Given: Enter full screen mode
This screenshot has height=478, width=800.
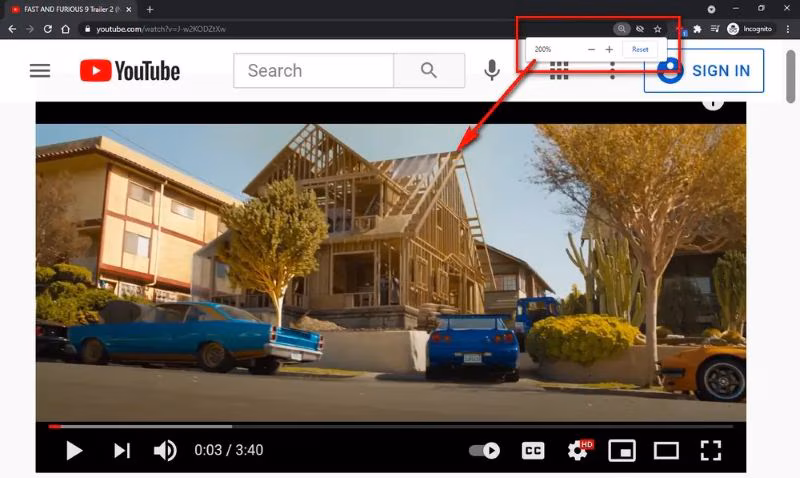Looking at the screenshot, I should click(711, 450).
